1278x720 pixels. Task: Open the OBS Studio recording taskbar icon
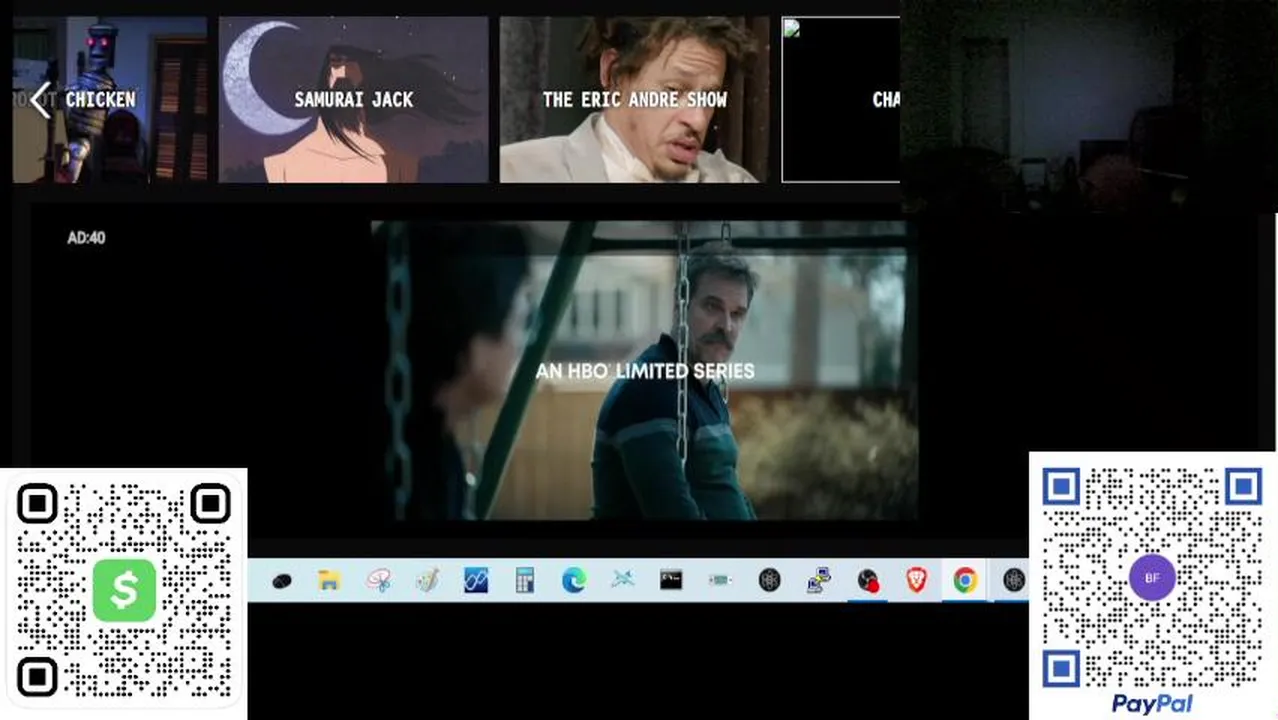click(868, 580)
